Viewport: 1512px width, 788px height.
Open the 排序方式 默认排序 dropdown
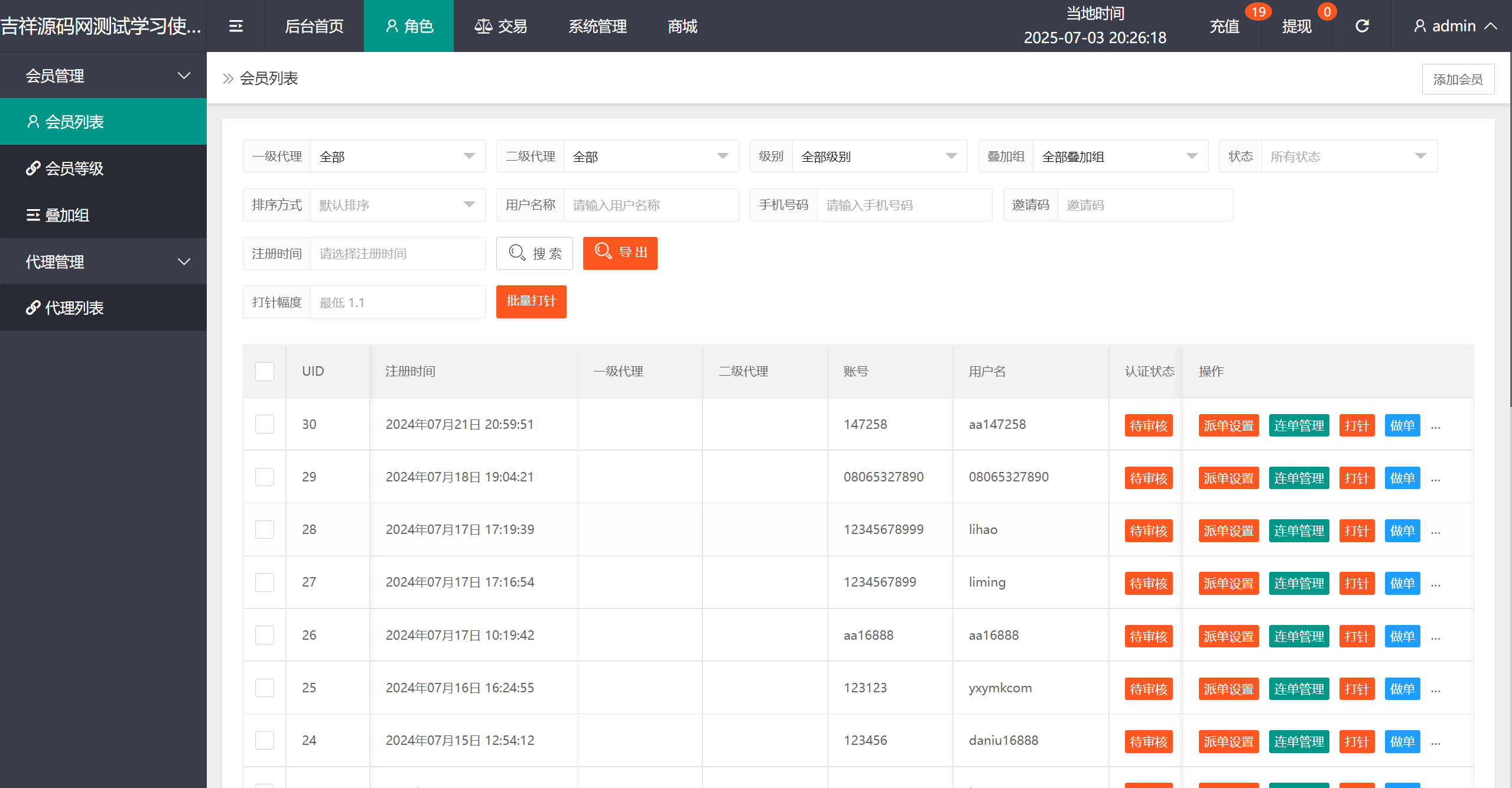(x=398, y=205)
